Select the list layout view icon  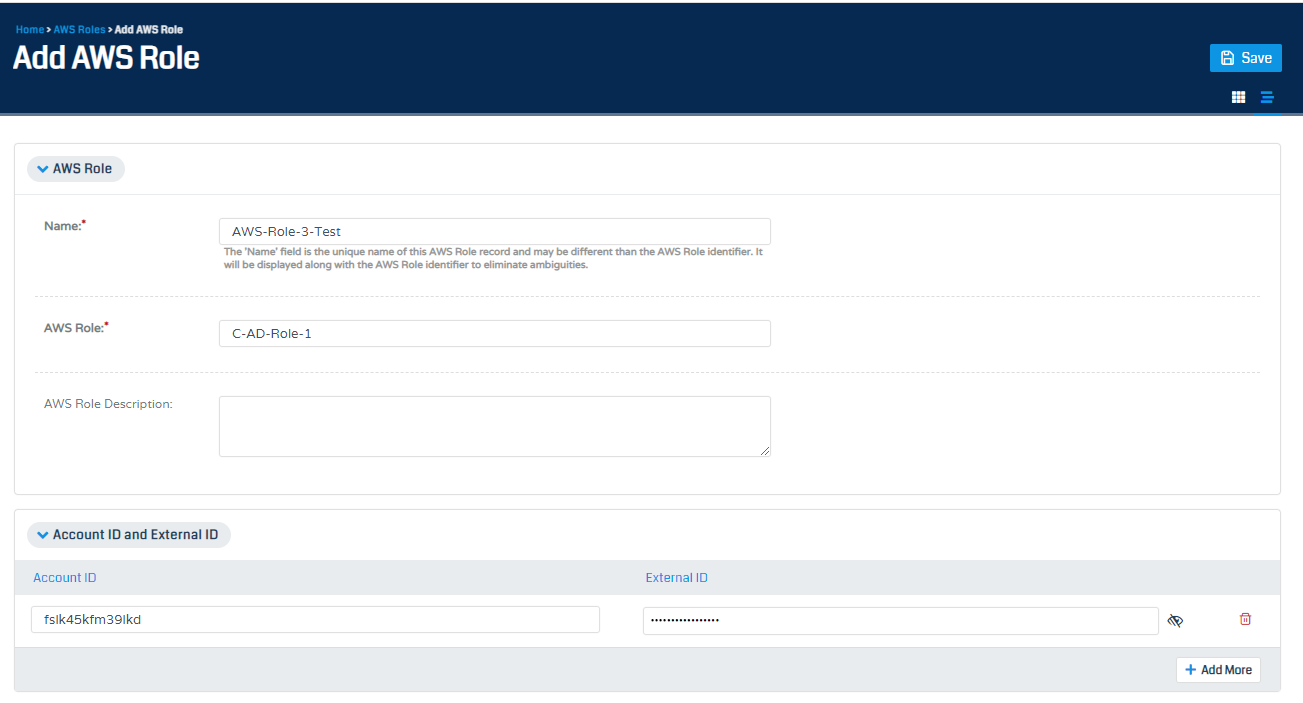pos(1267,97)
